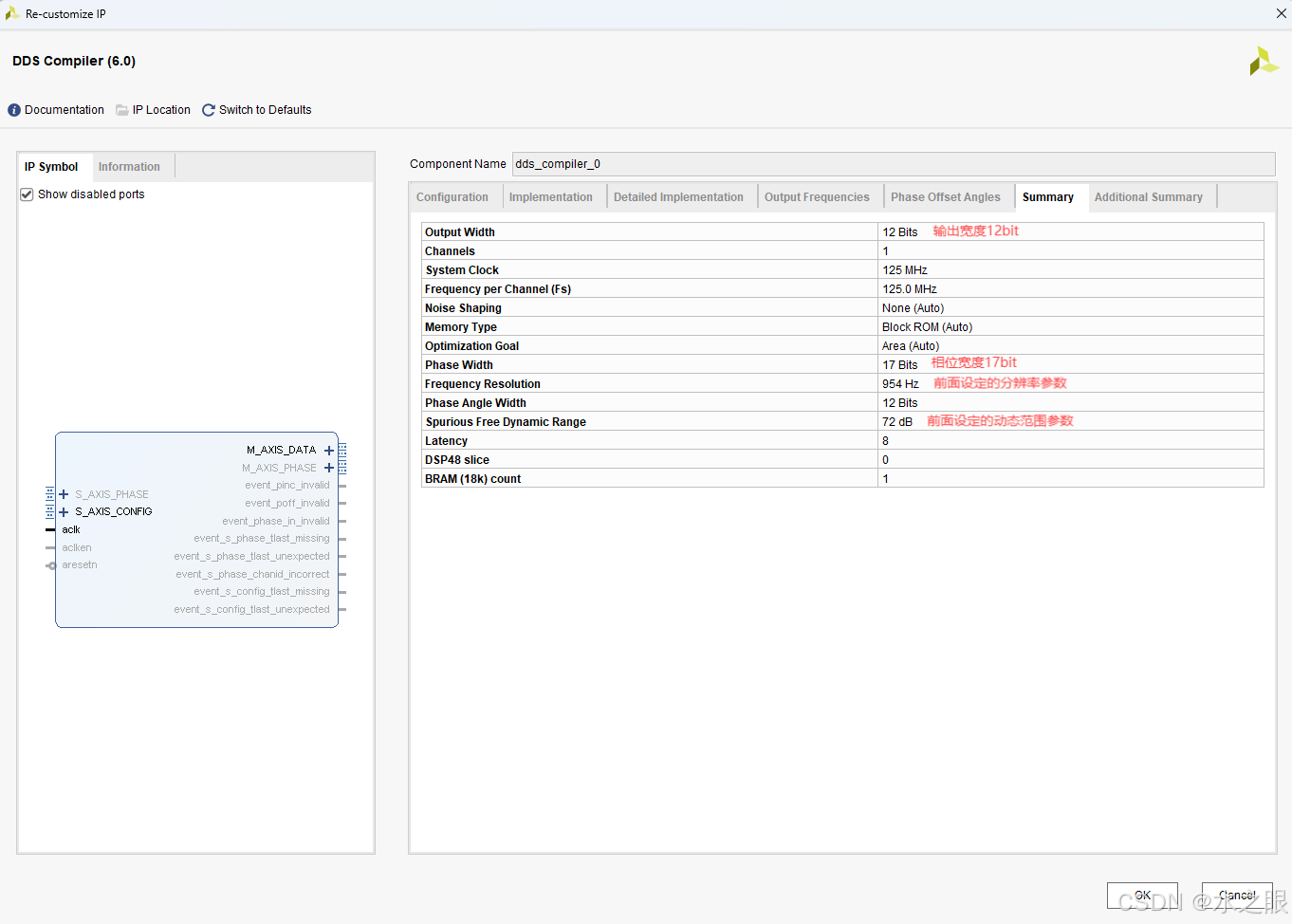Click the aclk port label
The height and width of the screenshot is (924, 1292).
point(71,530)
